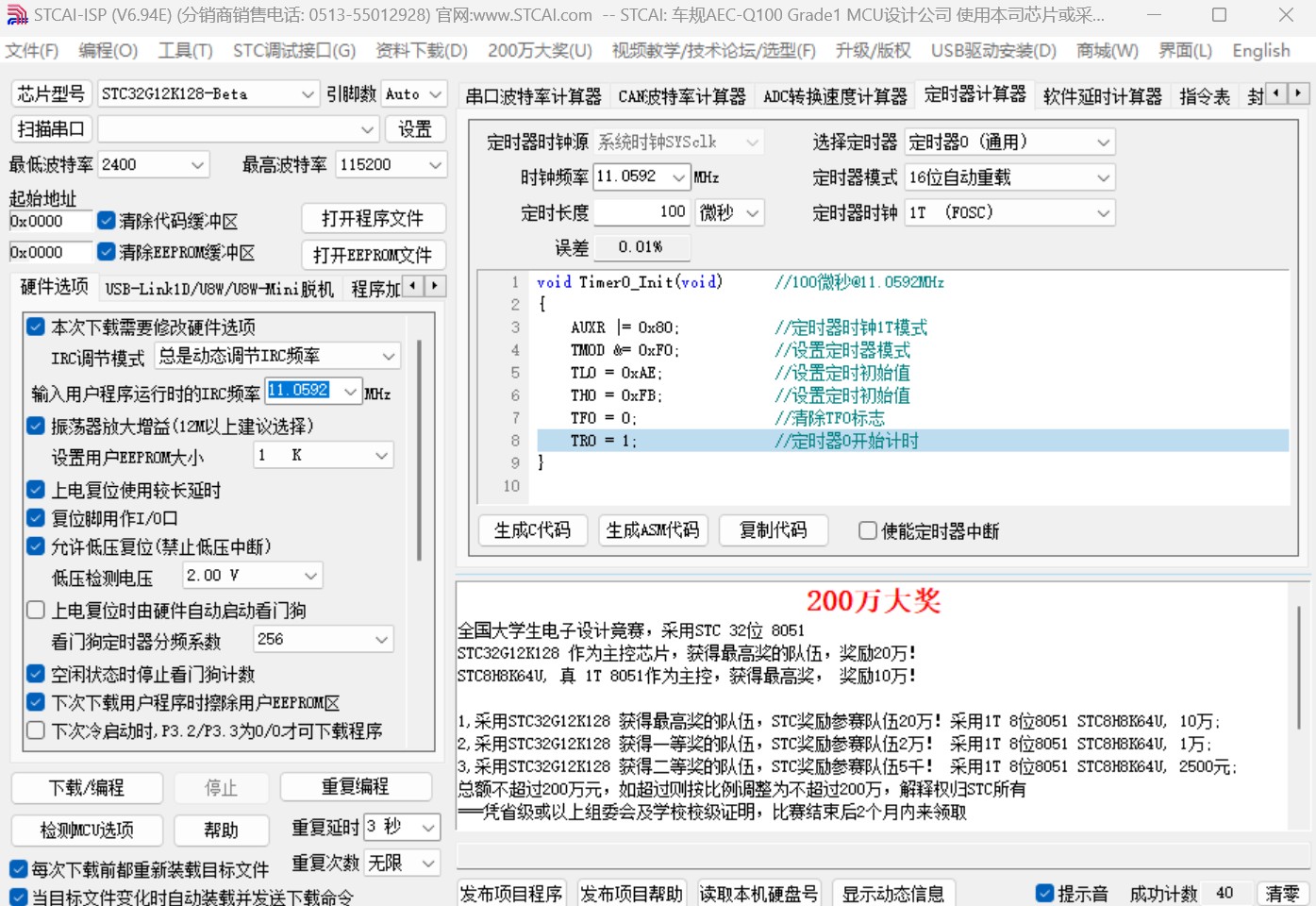Open chip model dropdown STC32G12K128-Beta
Screen dimensions: 1316x906
click(x=208, y=93)
